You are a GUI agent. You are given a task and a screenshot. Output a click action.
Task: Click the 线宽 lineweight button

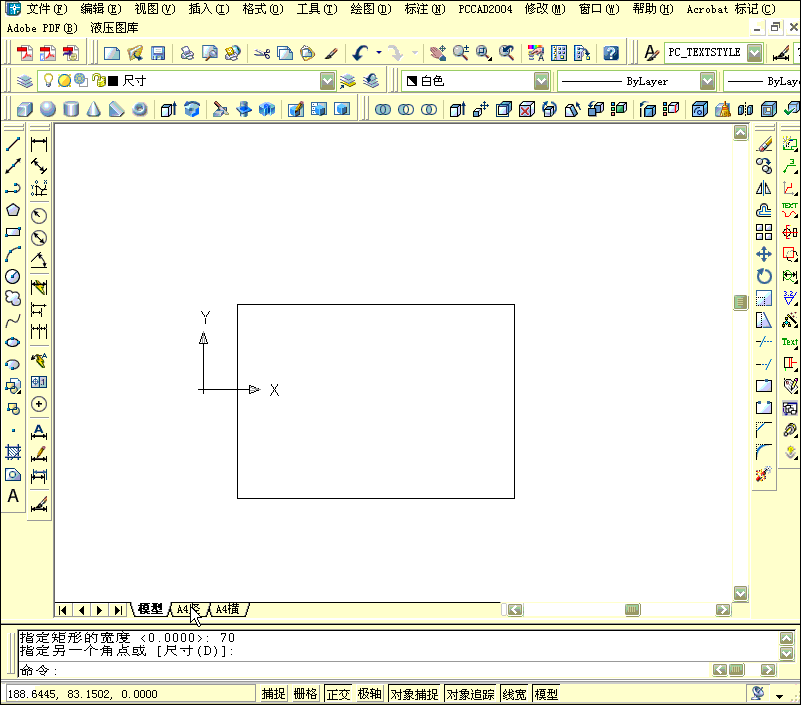click(512, 693)
